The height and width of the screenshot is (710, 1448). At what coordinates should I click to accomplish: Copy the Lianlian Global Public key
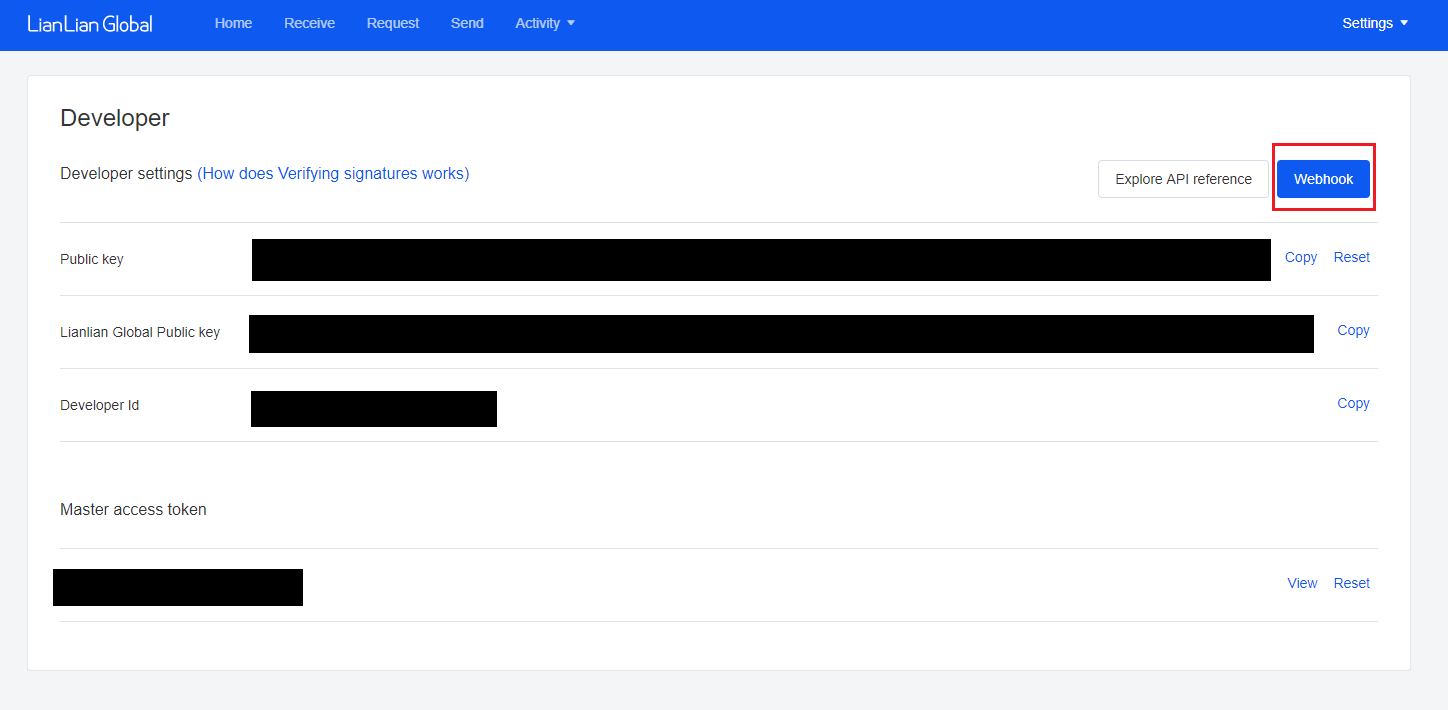click(x=1353, y=330)
